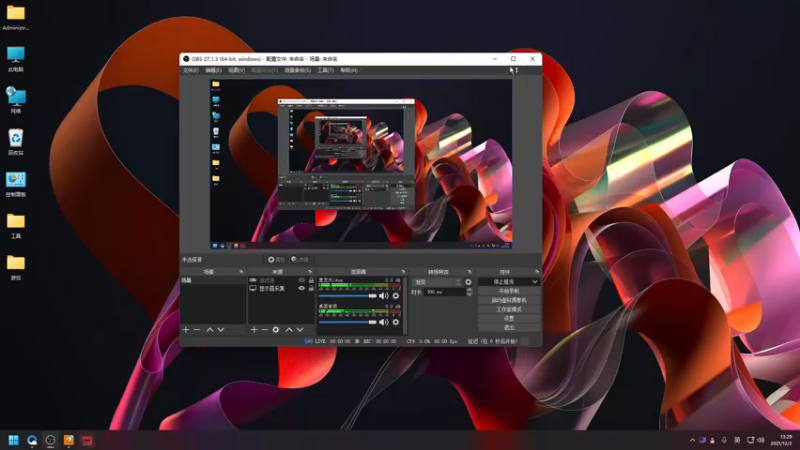Image resolution: width=800 pixels, height=450 pixels.
Task: Increase transition duration with up arrow
Action: (469, 290)
